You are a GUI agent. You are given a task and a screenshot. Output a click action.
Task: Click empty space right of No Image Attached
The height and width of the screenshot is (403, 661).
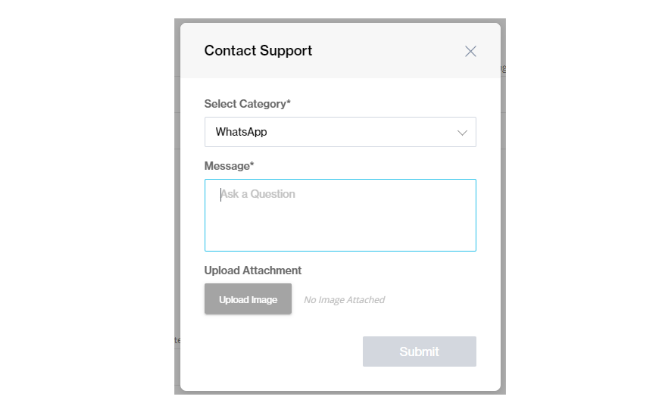(x=440, y=300)
